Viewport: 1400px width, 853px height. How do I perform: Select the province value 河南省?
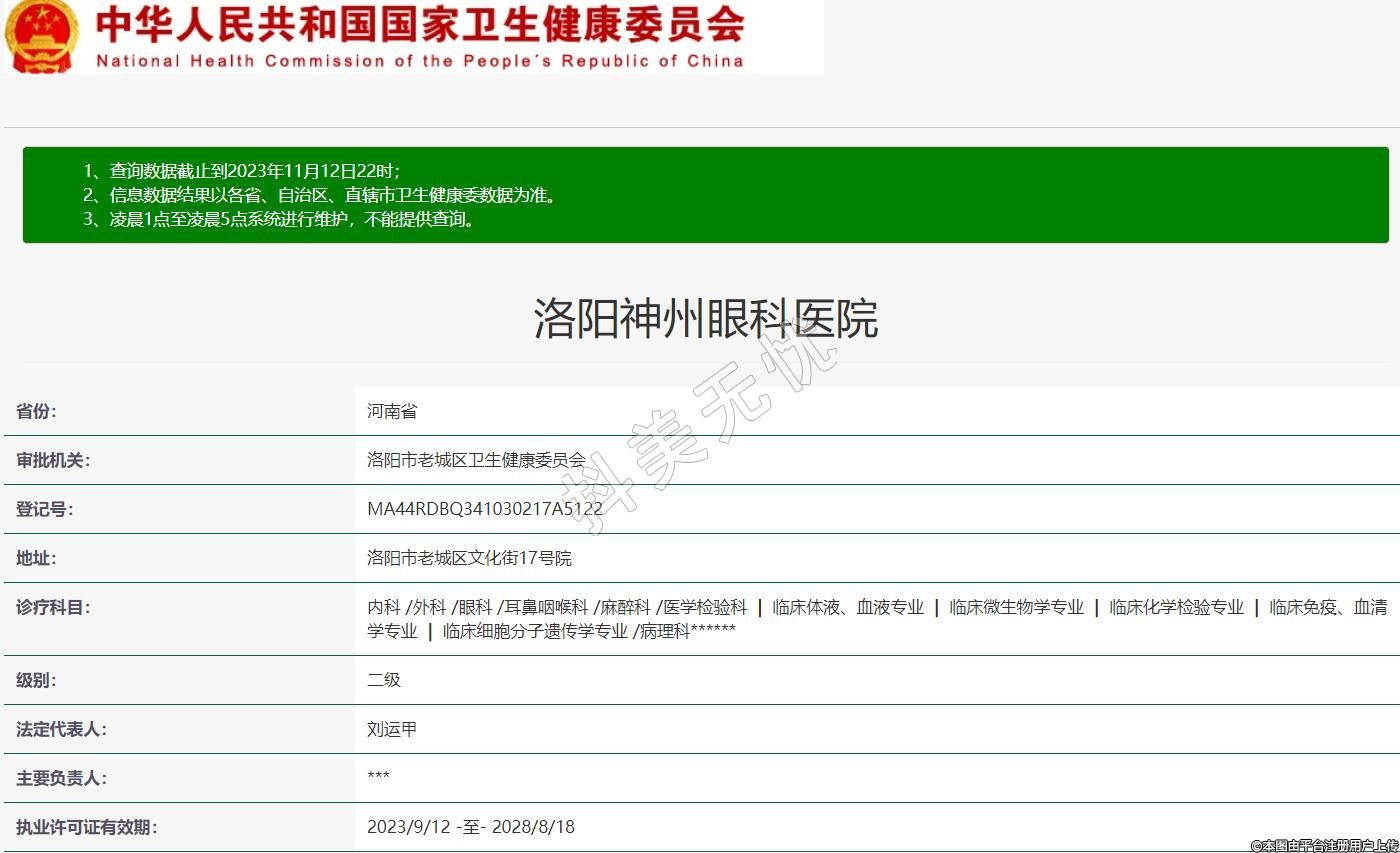(392, 411)
